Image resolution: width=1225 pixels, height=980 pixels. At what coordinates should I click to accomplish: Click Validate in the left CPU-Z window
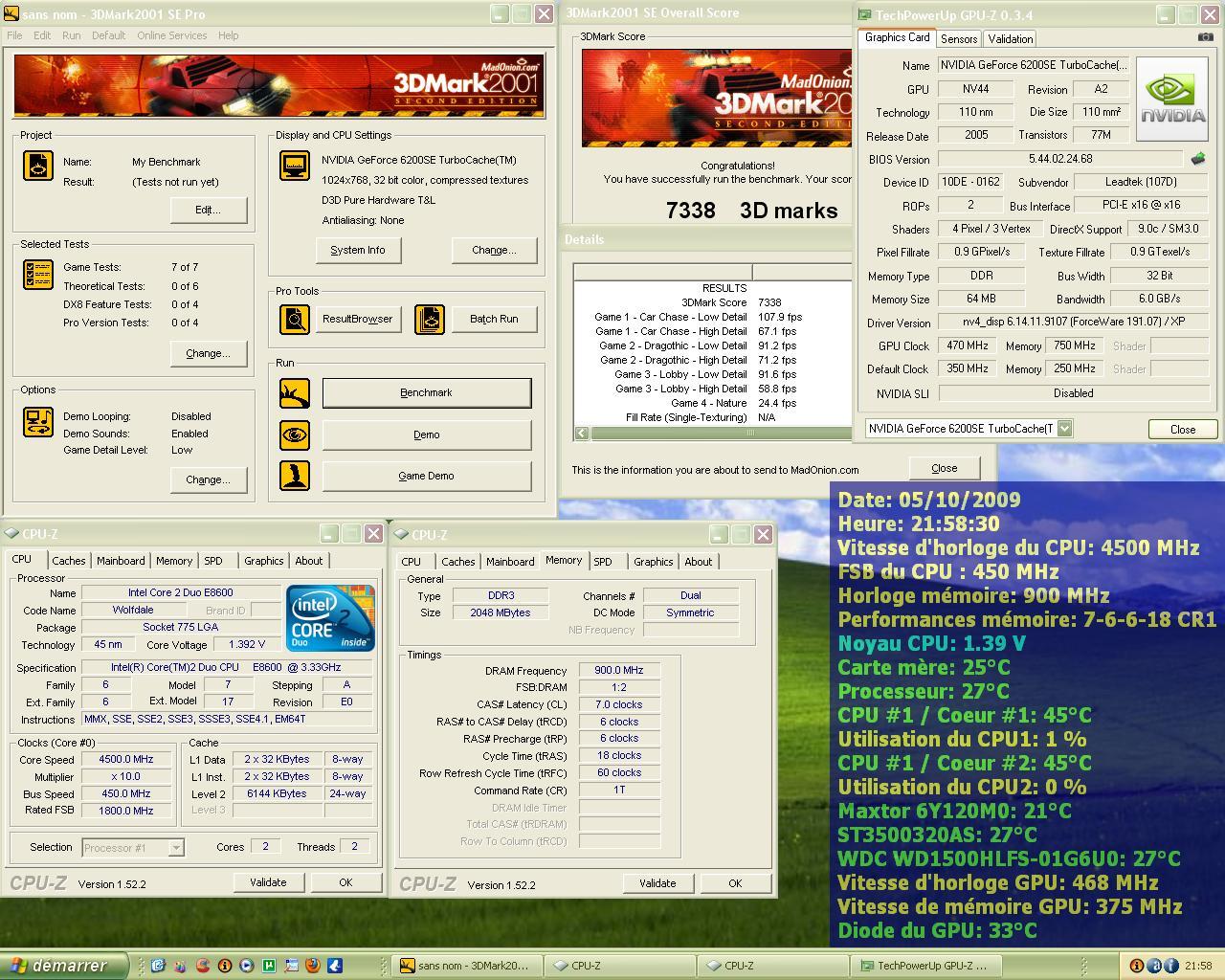268,882
